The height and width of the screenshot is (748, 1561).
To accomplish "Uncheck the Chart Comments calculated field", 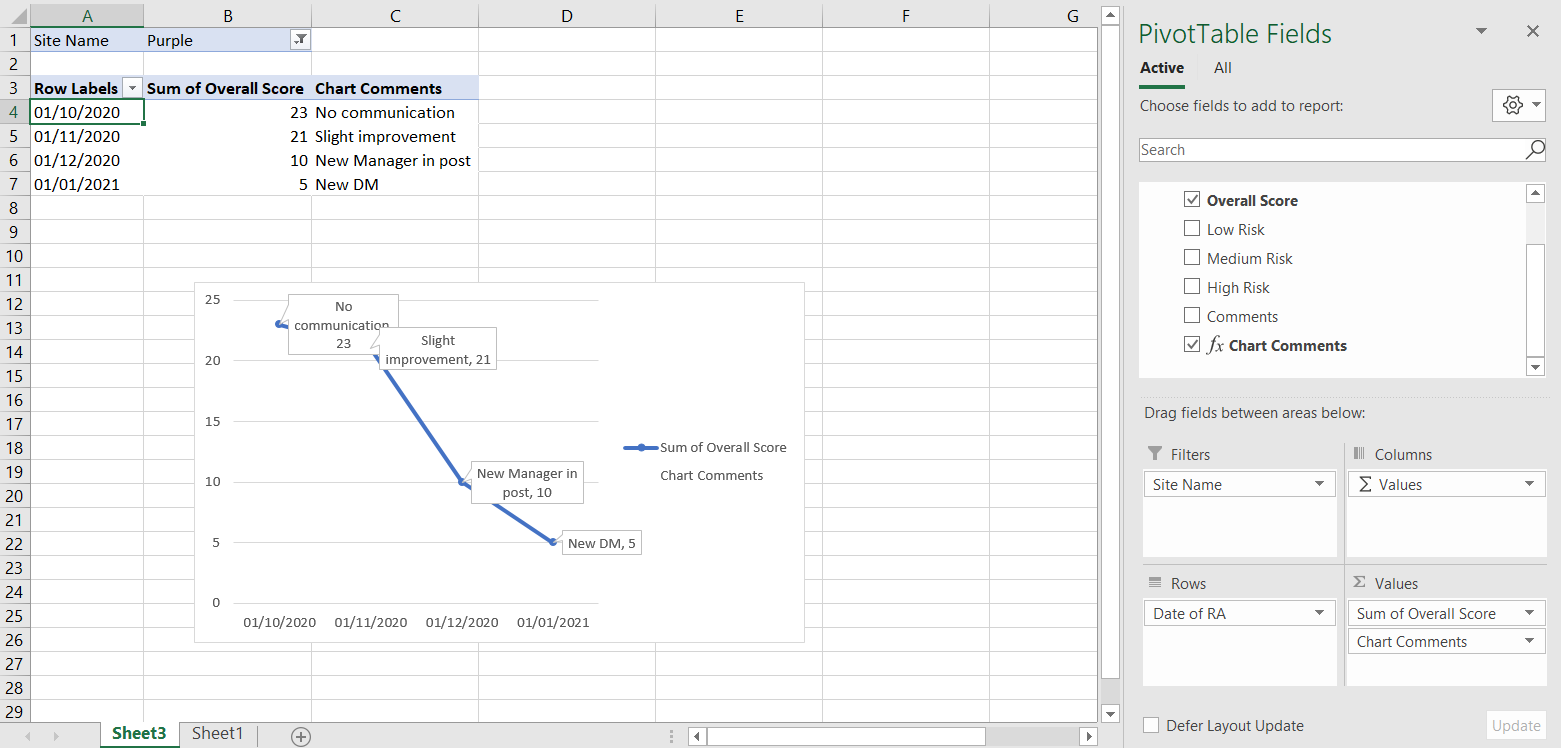I will tap(1192, 345).
